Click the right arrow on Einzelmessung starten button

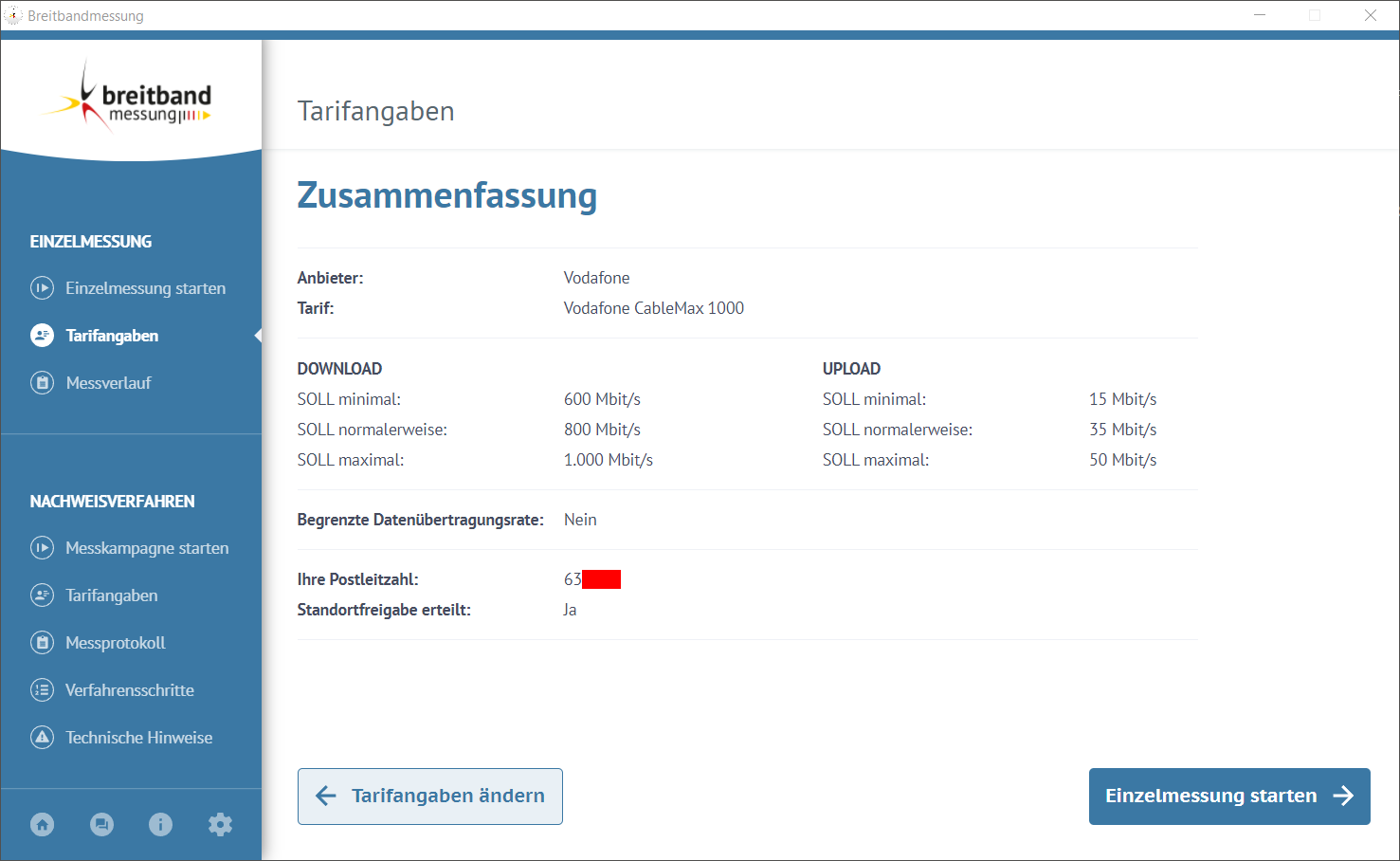click(x=1343, y=796)
